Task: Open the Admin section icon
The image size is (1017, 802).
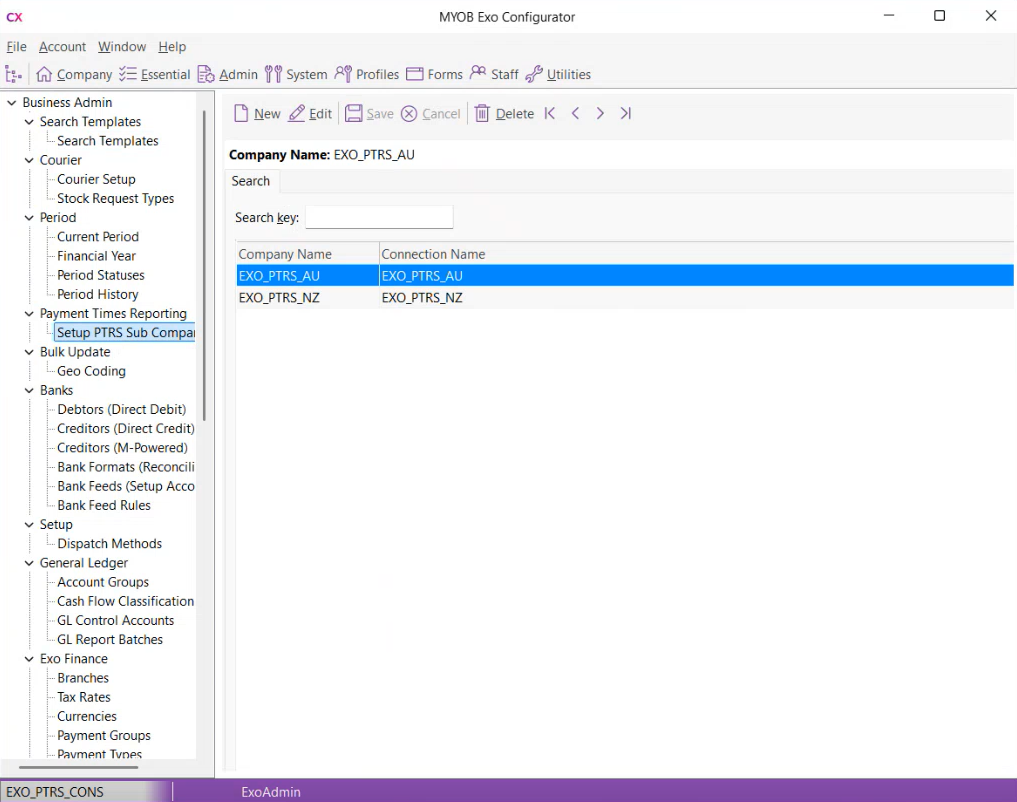Action: 227,74
